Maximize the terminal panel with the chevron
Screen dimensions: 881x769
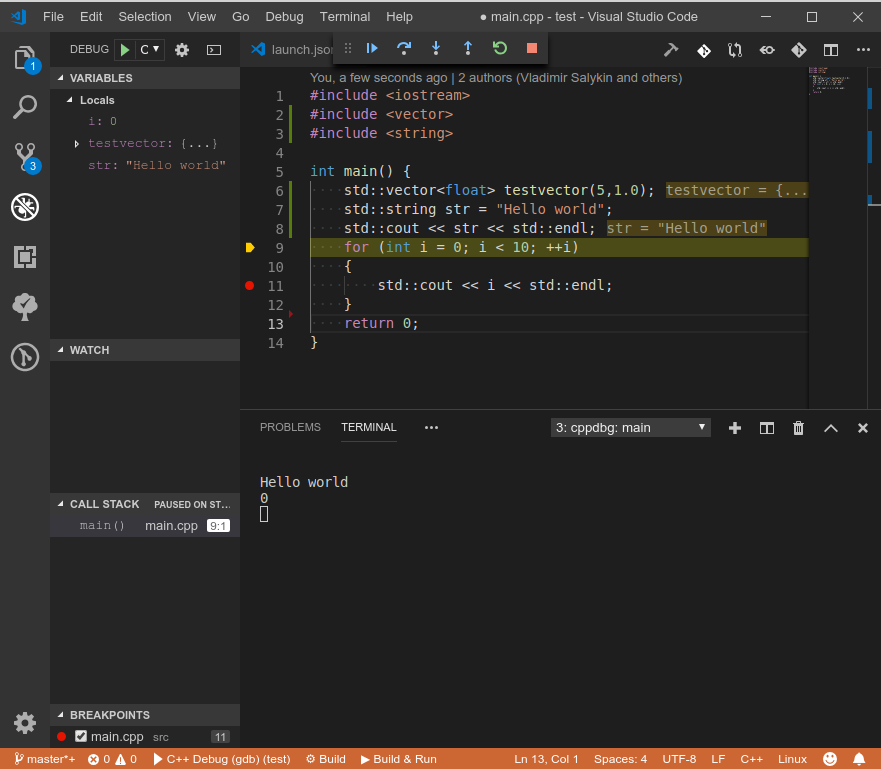click(x=830, y=427)
